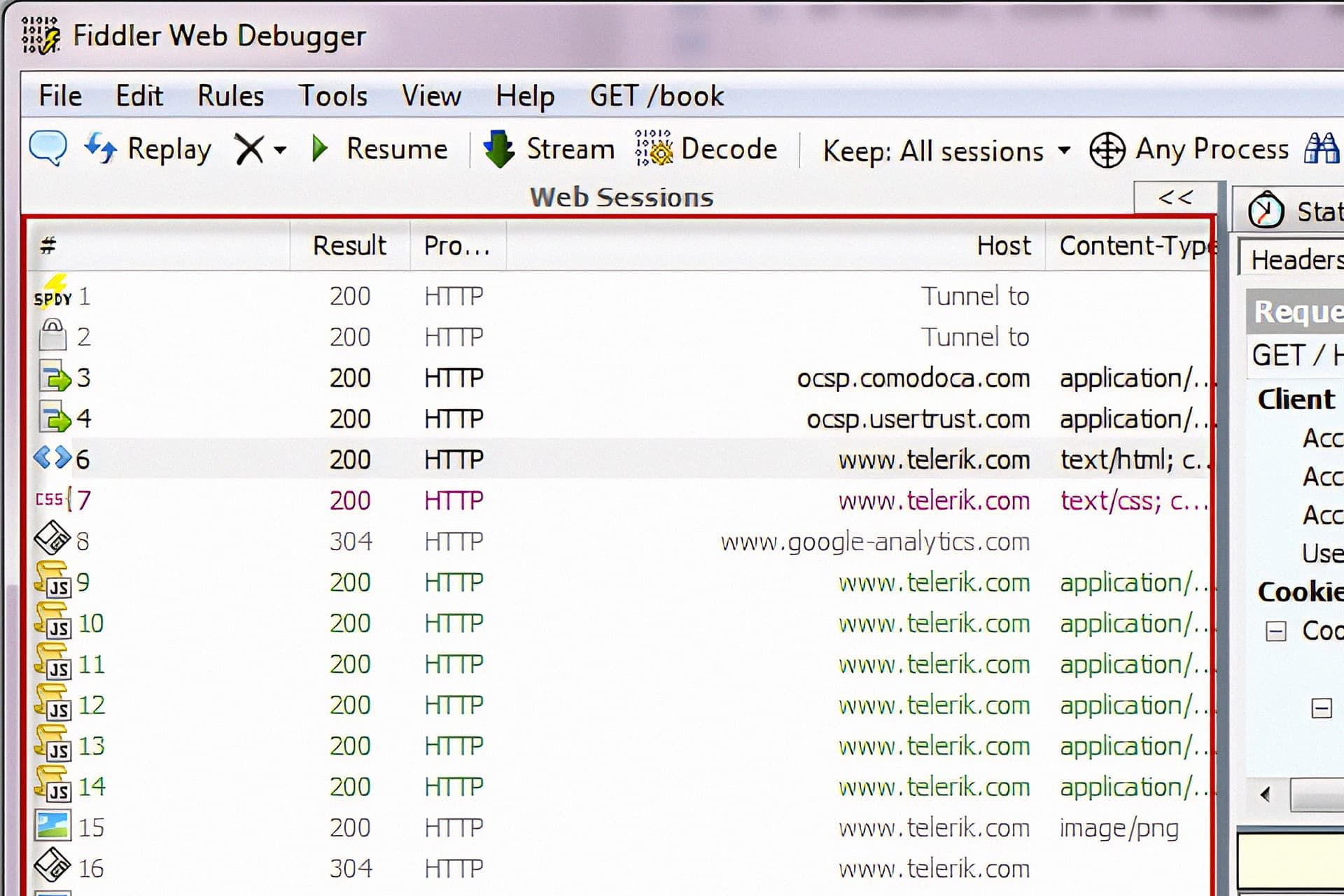1344x896 pixels.
Task: Click the Stream green arrow icon
Action: point(499,149)
